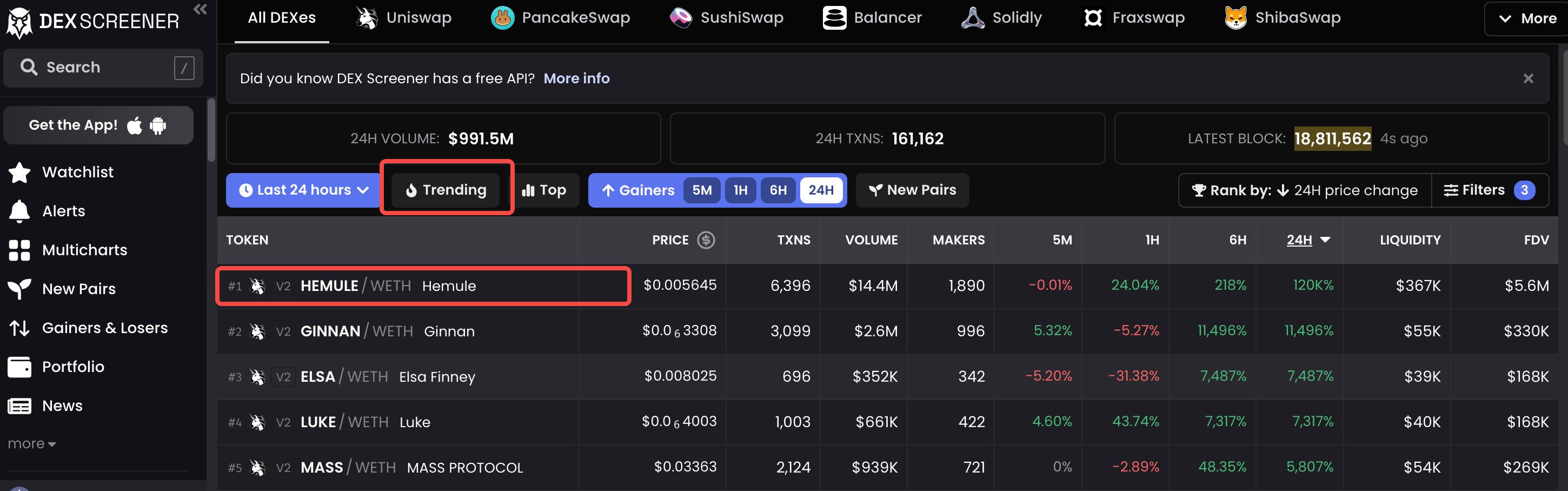Open the Filters button
The image size is (1568, 491).
[1489, 190]
